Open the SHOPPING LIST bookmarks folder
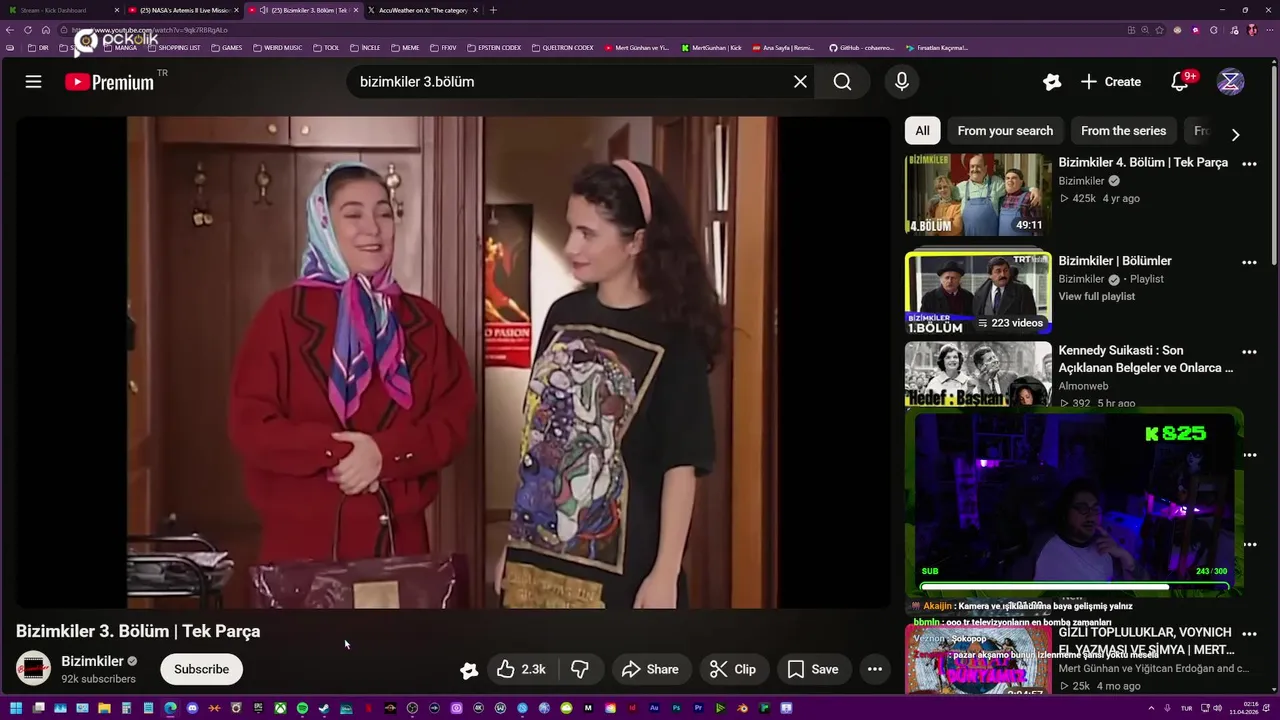This screenshot has width=1280, height=720. (x=172, y=48)
